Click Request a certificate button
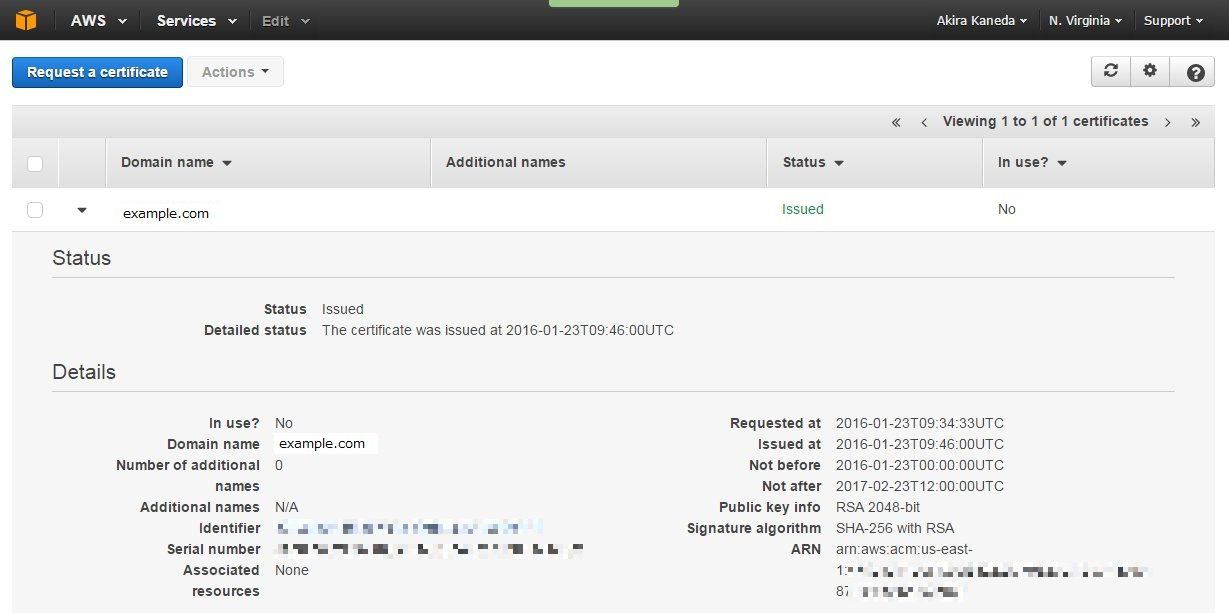1229x613 pixels. [97, 72]
